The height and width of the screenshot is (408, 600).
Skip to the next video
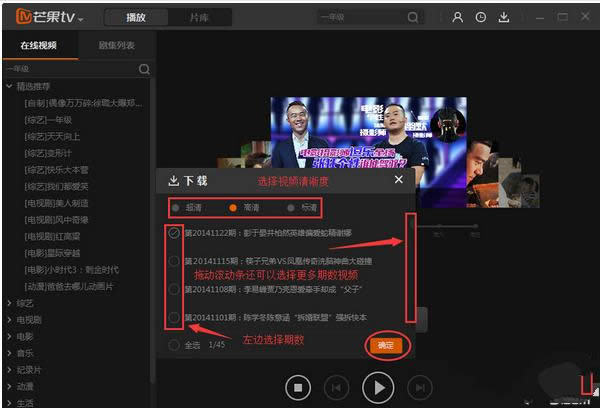tap(421, 386)
